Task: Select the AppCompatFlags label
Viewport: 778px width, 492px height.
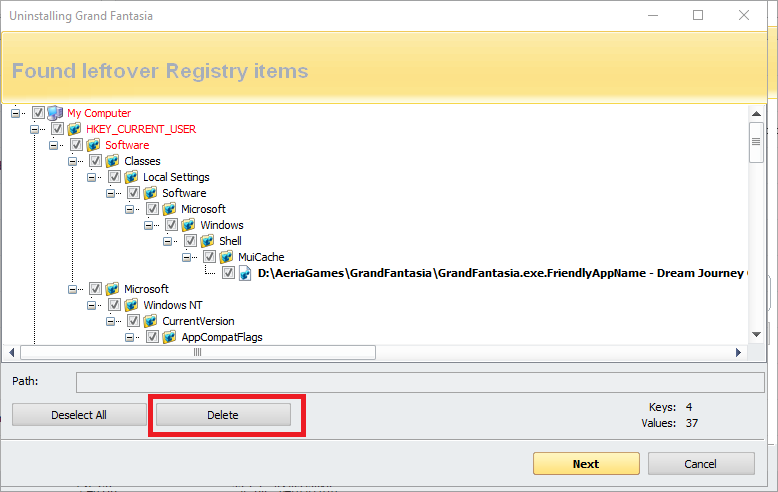Action: click(x=222, y=337)
